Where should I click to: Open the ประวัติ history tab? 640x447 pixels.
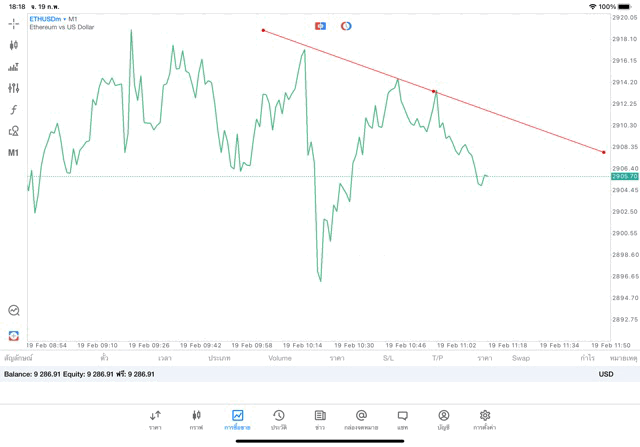pyautogui.click(x=278, y=419)
